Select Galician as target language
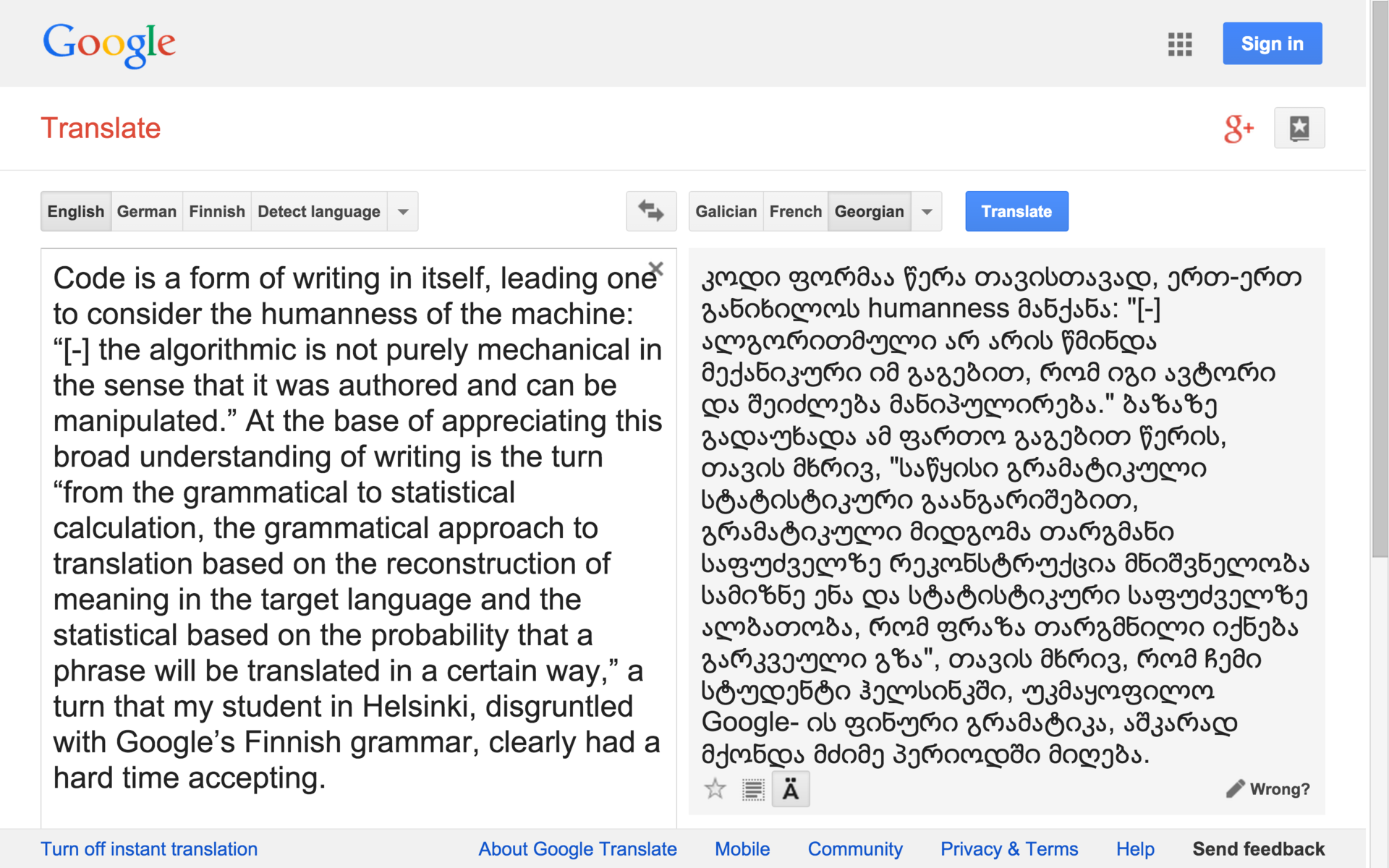 726,211
